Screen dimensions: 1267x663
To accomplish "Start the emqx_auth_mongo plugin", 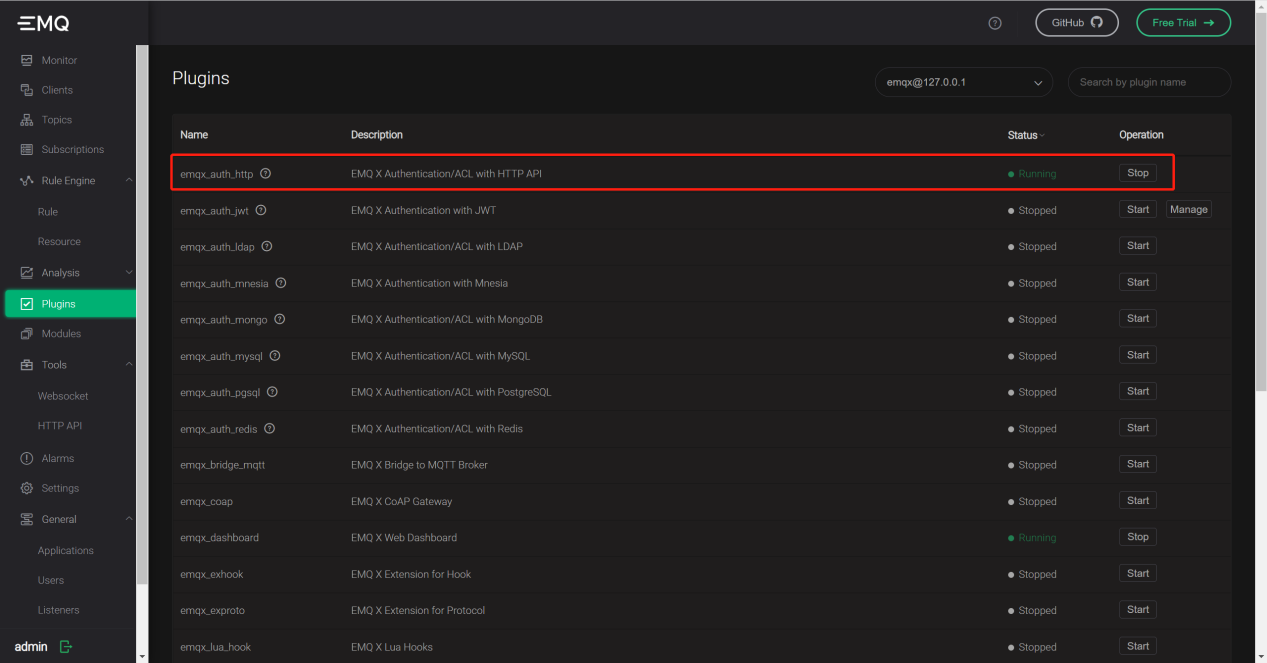I will tap(1138, 318).
